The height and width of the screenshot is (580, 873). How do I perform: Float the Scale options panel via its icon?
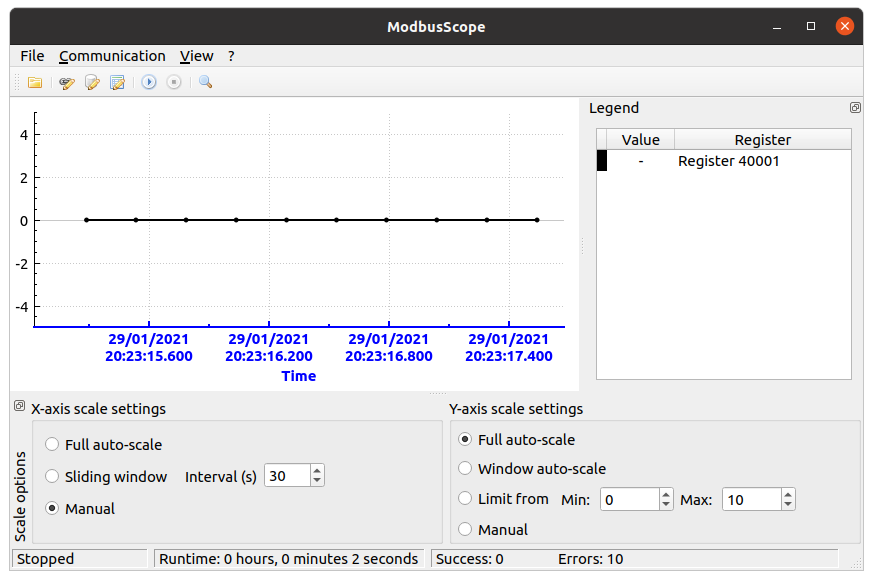(18, 406)
